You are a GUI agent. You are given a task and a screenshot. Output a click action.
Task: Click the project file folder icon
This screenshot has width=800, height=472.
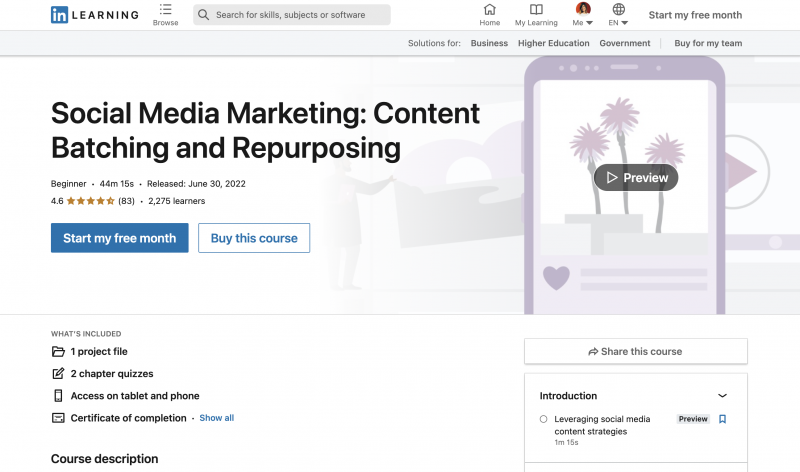(58, 352)
